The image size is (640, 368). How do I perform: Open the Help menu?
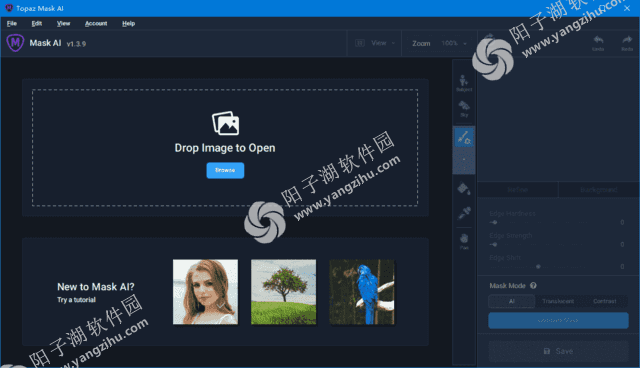click(128, 23)
